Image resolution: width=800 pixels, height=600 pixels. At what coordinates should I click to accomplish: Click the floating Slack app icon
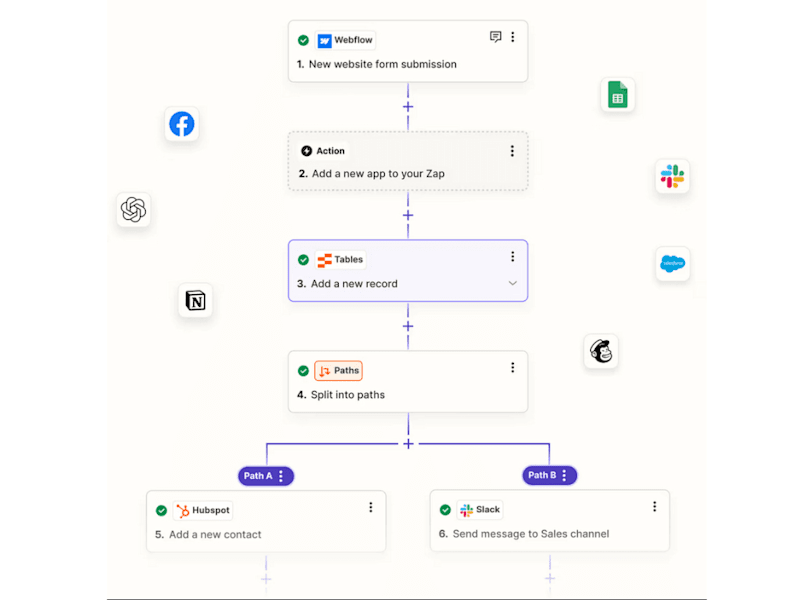(672, 177)
